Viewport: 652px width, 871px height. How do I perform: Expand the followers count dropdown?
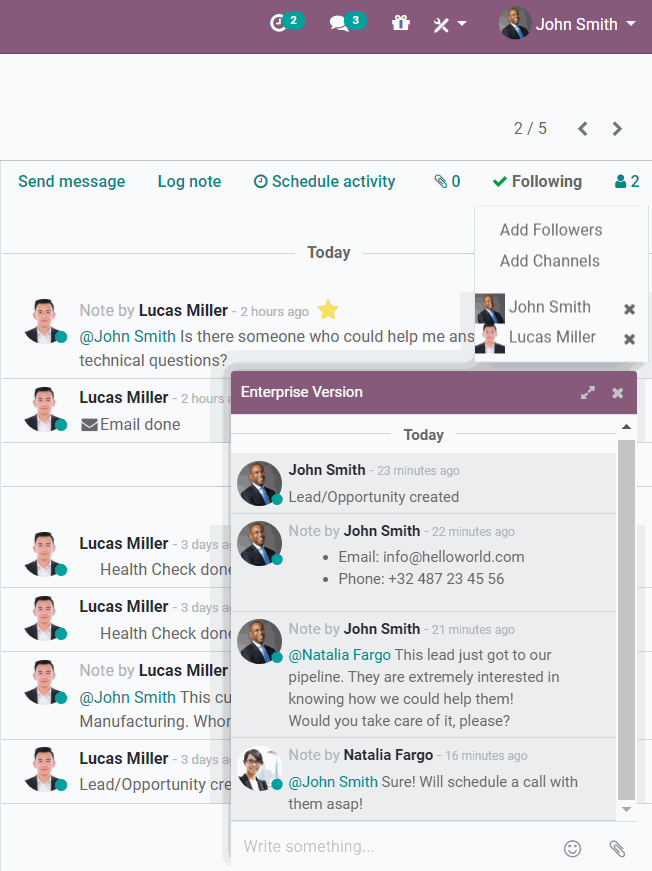627,181
